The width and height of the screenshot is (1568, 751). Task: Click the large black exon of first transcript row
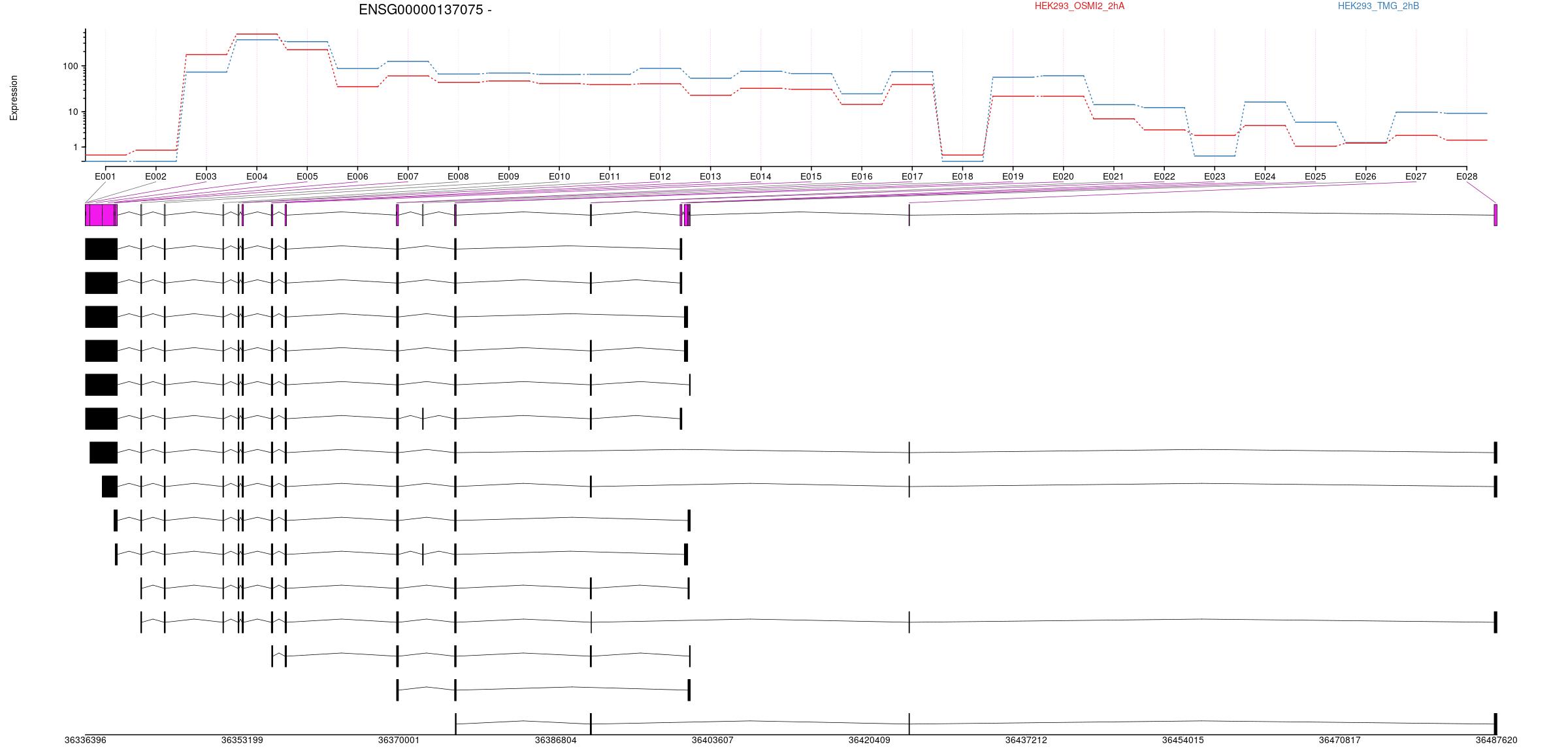[101, 249]
